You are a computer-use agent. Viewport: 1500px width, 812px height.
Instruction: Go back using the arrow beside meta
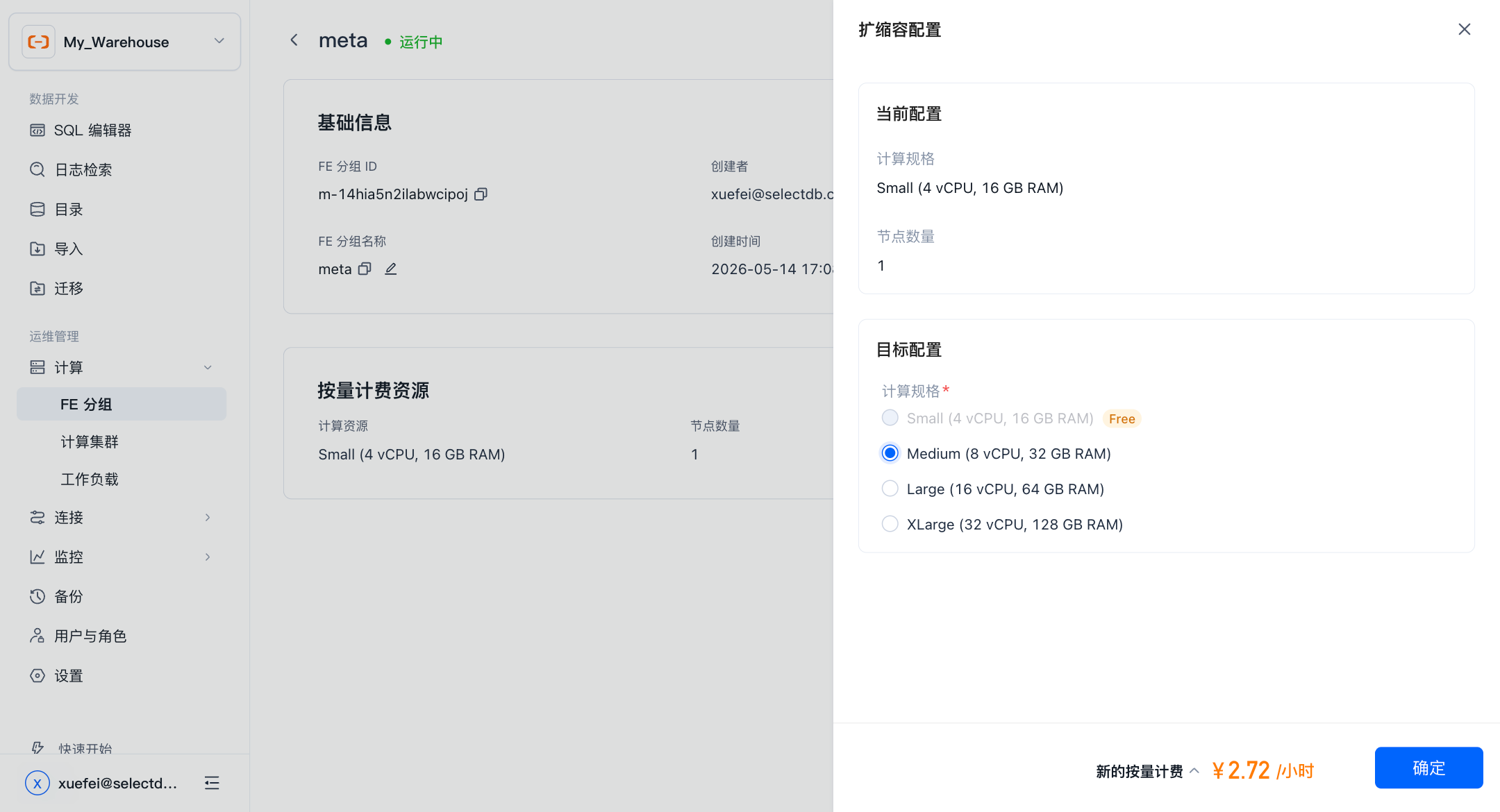(294, 40)
